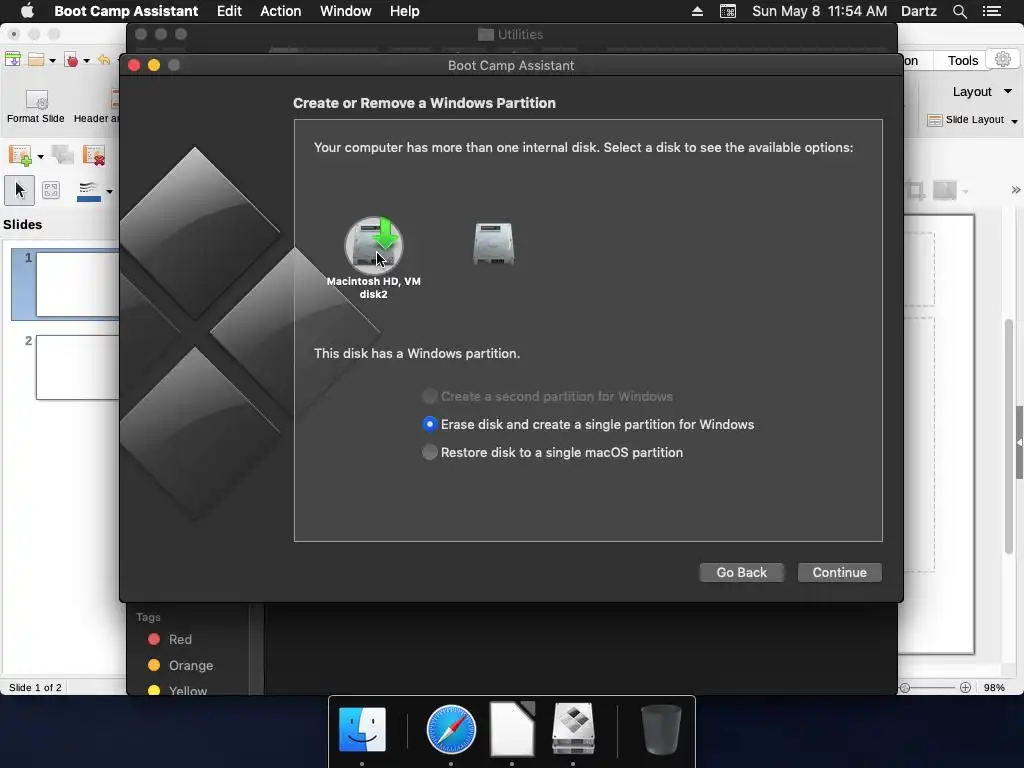Click the Templates icon in Impress toolbar
Image resolution: width=1024 pixels, height=768 pixels.
12,59
